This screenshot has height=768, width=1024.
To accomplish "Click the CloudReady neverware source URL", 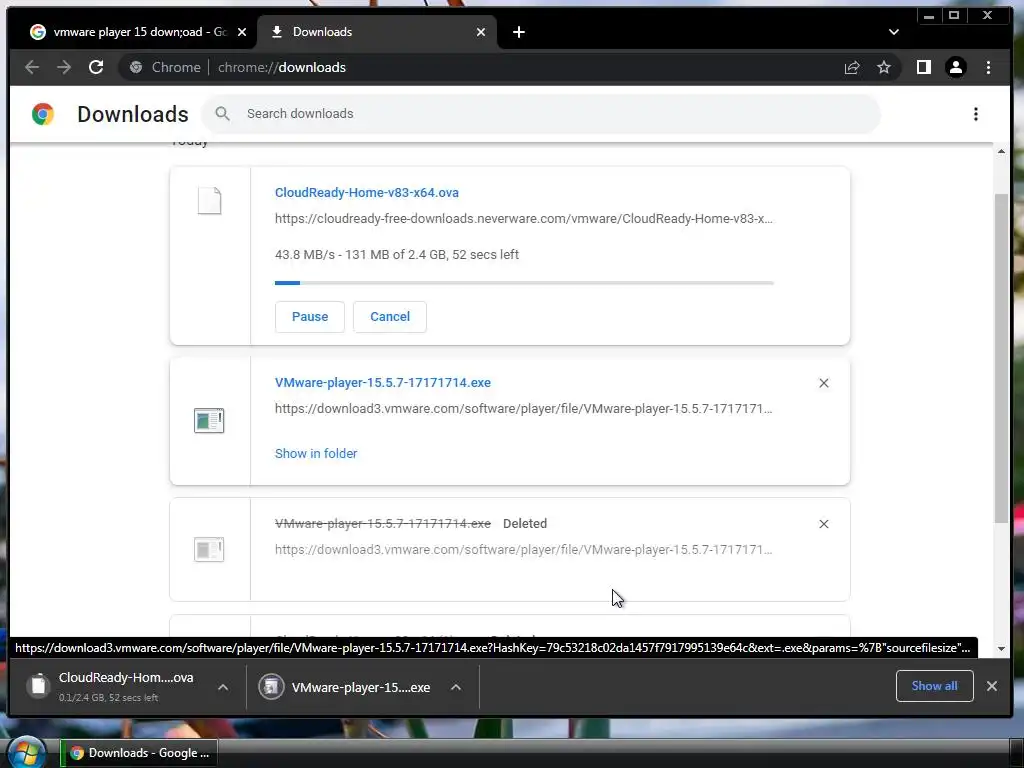I will 524,219.
